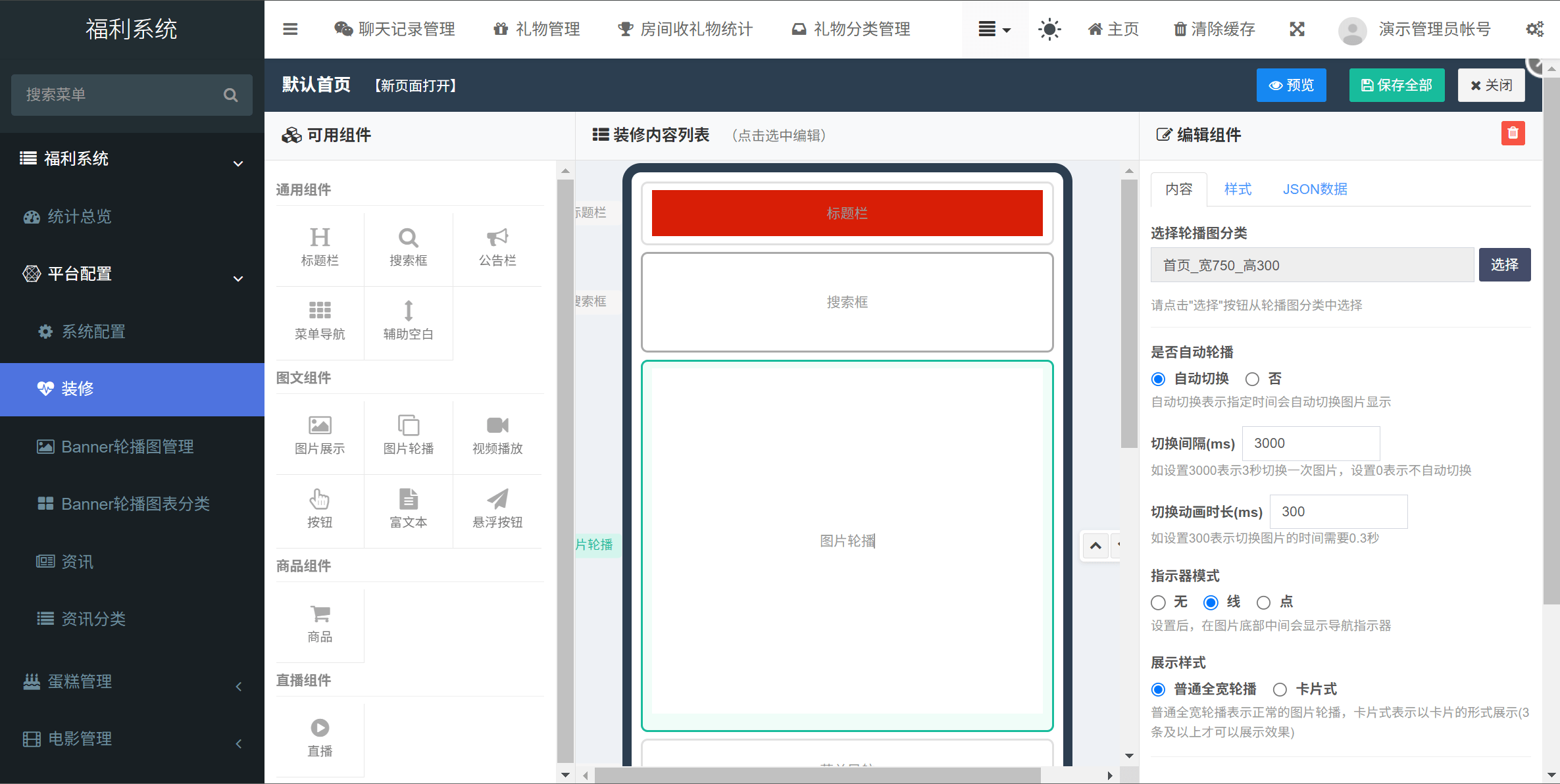Choose 普通全宽轮播 display style
Screen dimensions: 1560x784
[1158, 690]
